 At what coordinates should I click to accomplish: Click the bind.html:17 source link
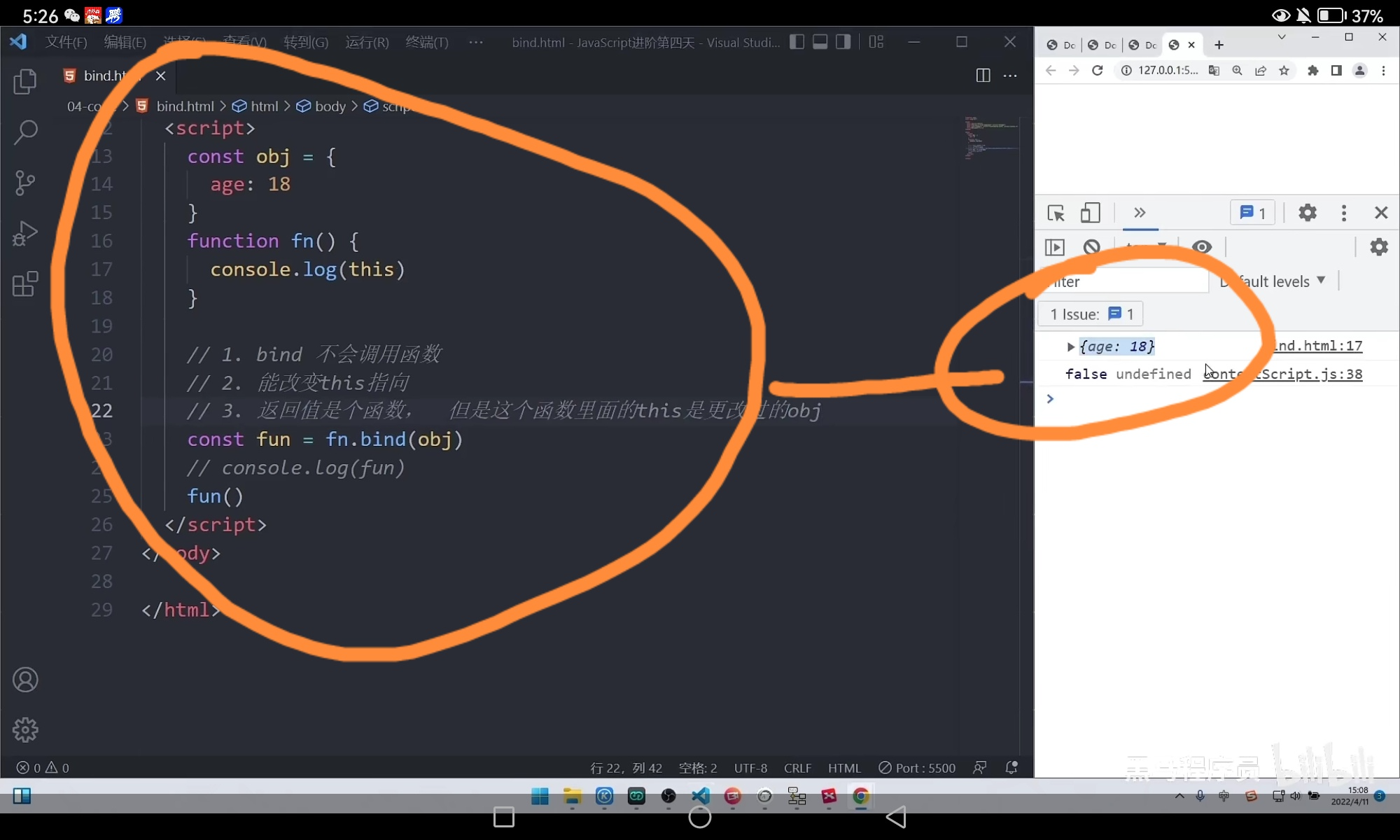pos(1319,346)
